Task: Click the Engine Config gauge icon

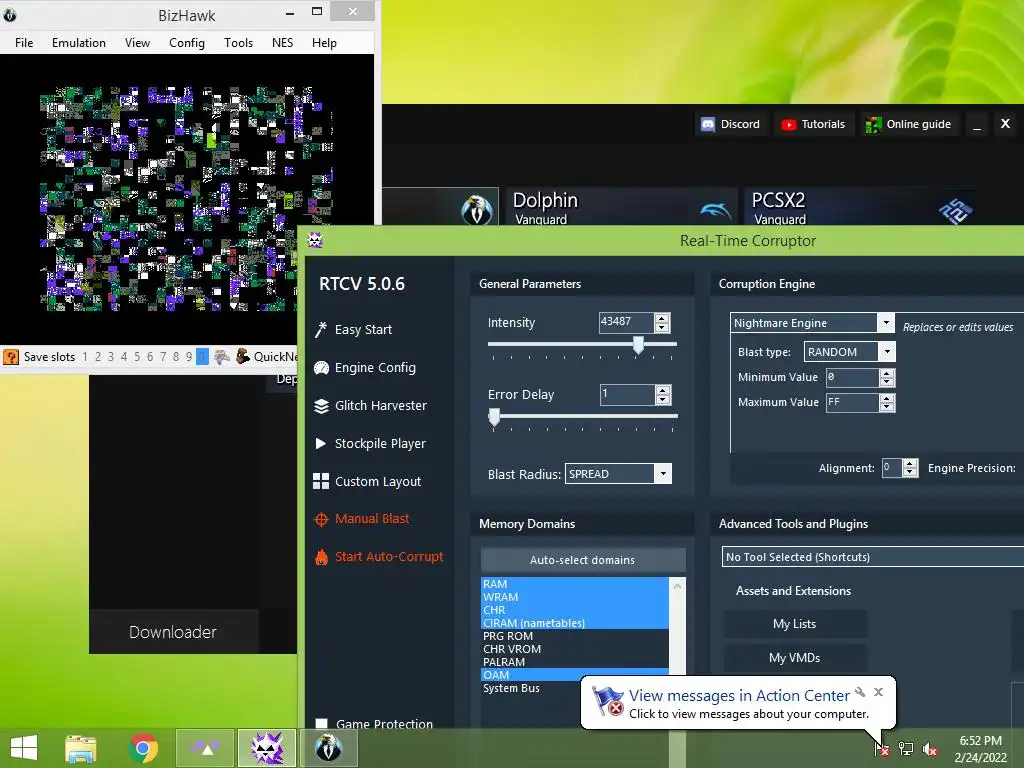Action: [321, 368]
